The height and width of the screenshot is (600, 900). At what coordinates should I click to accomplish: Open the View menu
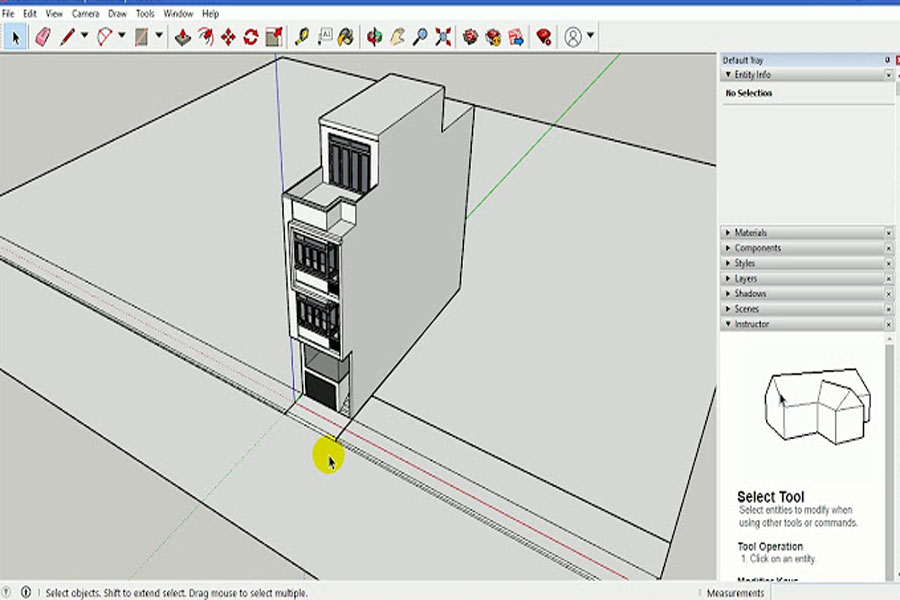[x=54, y=13]
